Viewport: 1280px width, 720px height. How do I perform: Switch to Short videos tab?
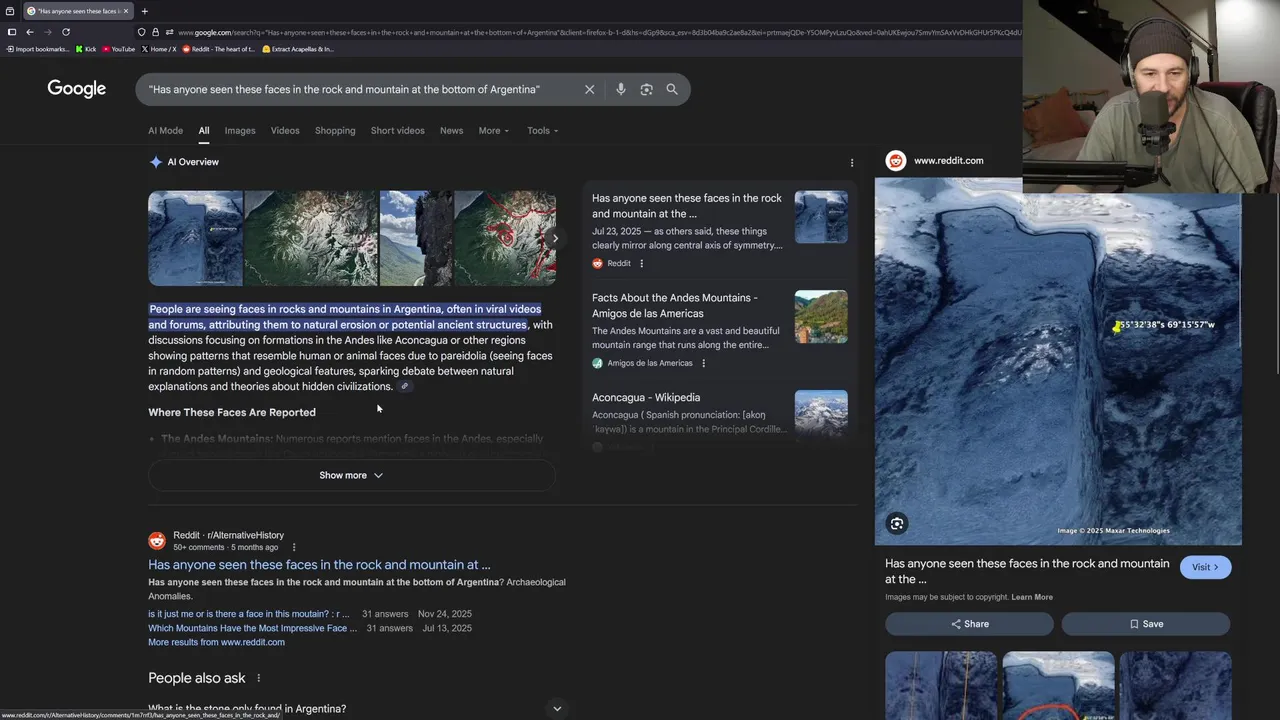397,131
